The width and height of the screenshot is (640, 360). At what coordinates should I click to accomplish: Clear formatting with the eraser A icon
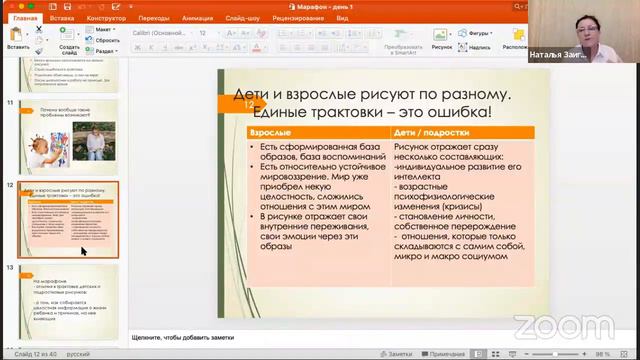point(261,33)
